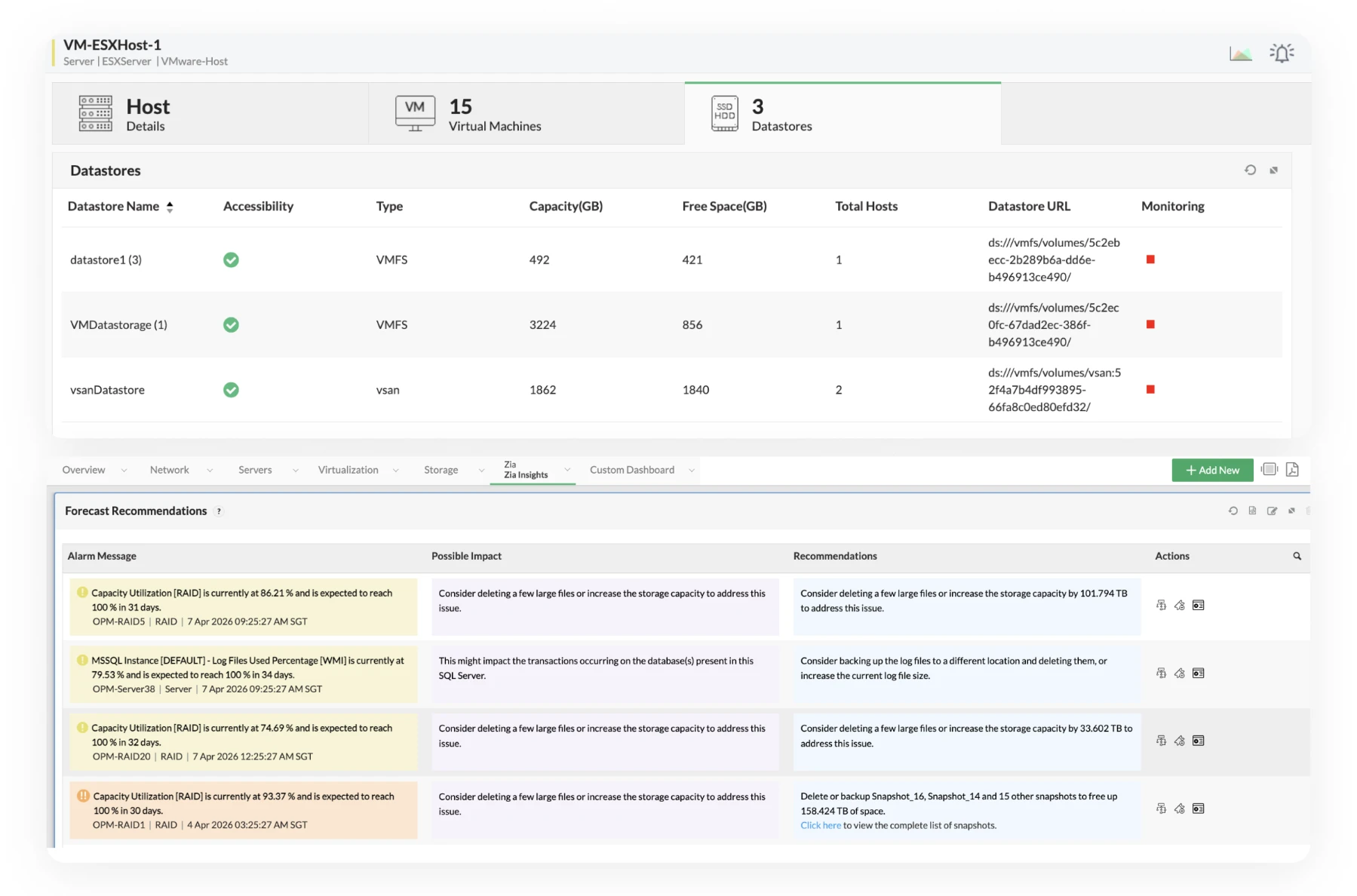Click the export report icon in Forecast widget

[x=1252, y=511]
